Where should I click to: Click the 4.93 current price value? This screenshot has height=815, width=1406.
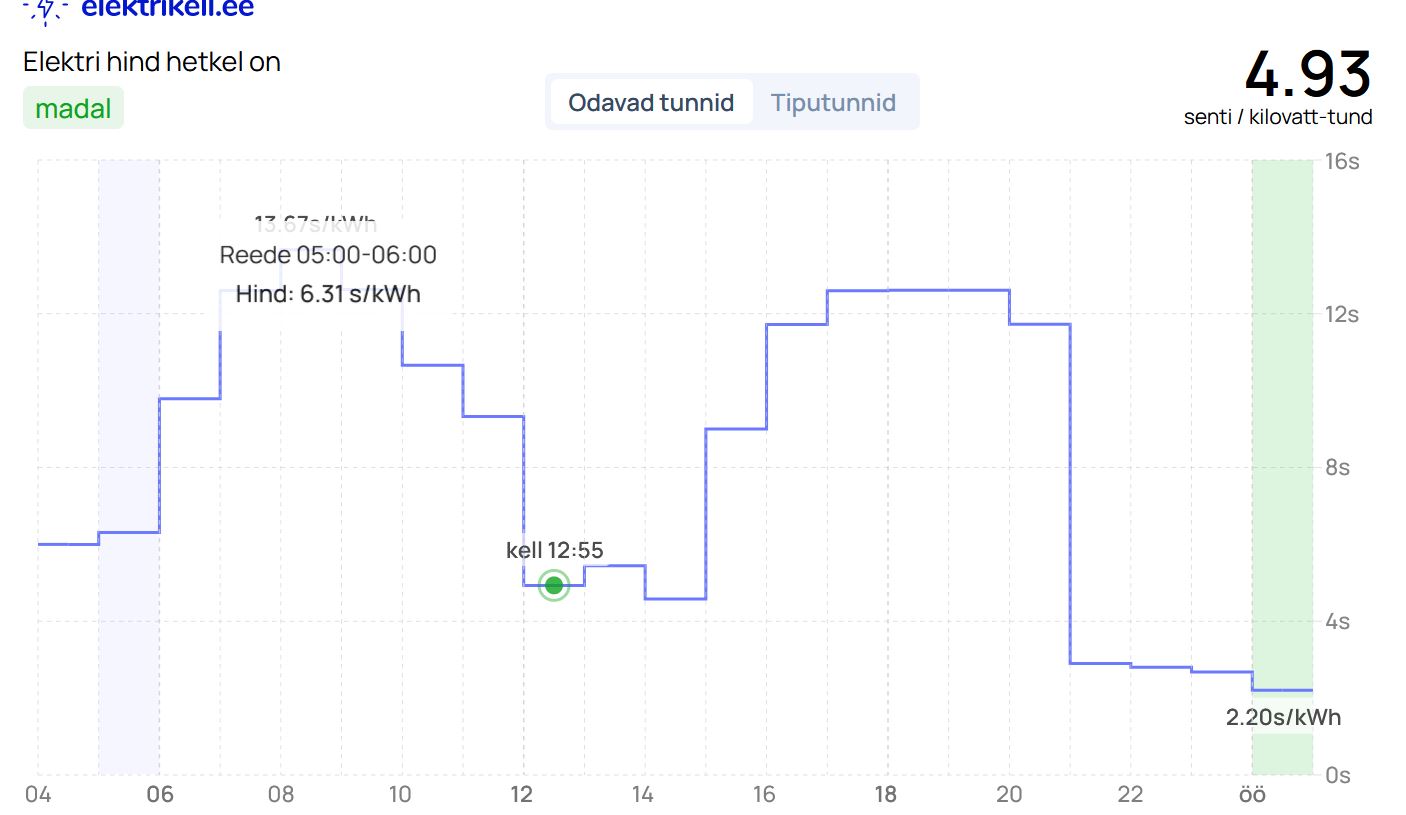pos(1307,74)
